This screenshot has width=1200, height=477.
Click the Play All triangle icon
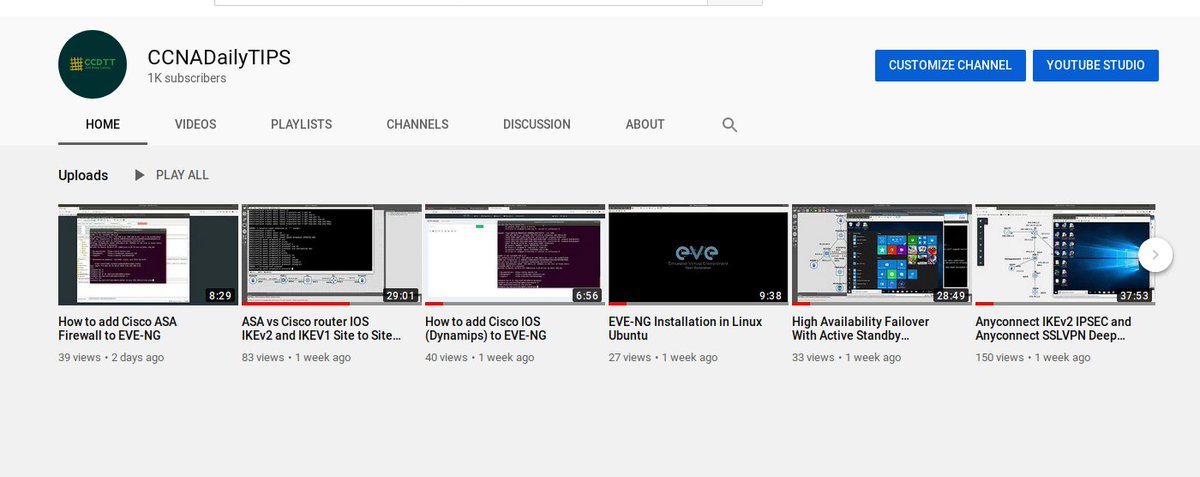tap(140, 175)
